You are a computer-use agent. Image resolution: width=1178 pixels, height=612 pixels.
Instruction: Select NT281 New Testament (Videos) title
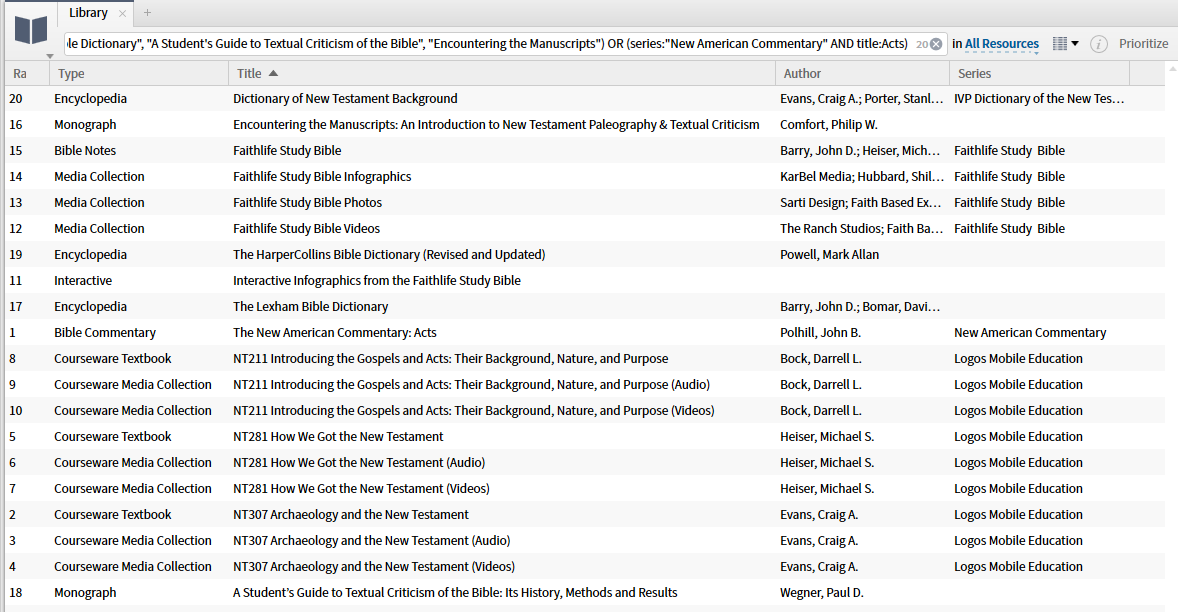(x=361, y=489)
